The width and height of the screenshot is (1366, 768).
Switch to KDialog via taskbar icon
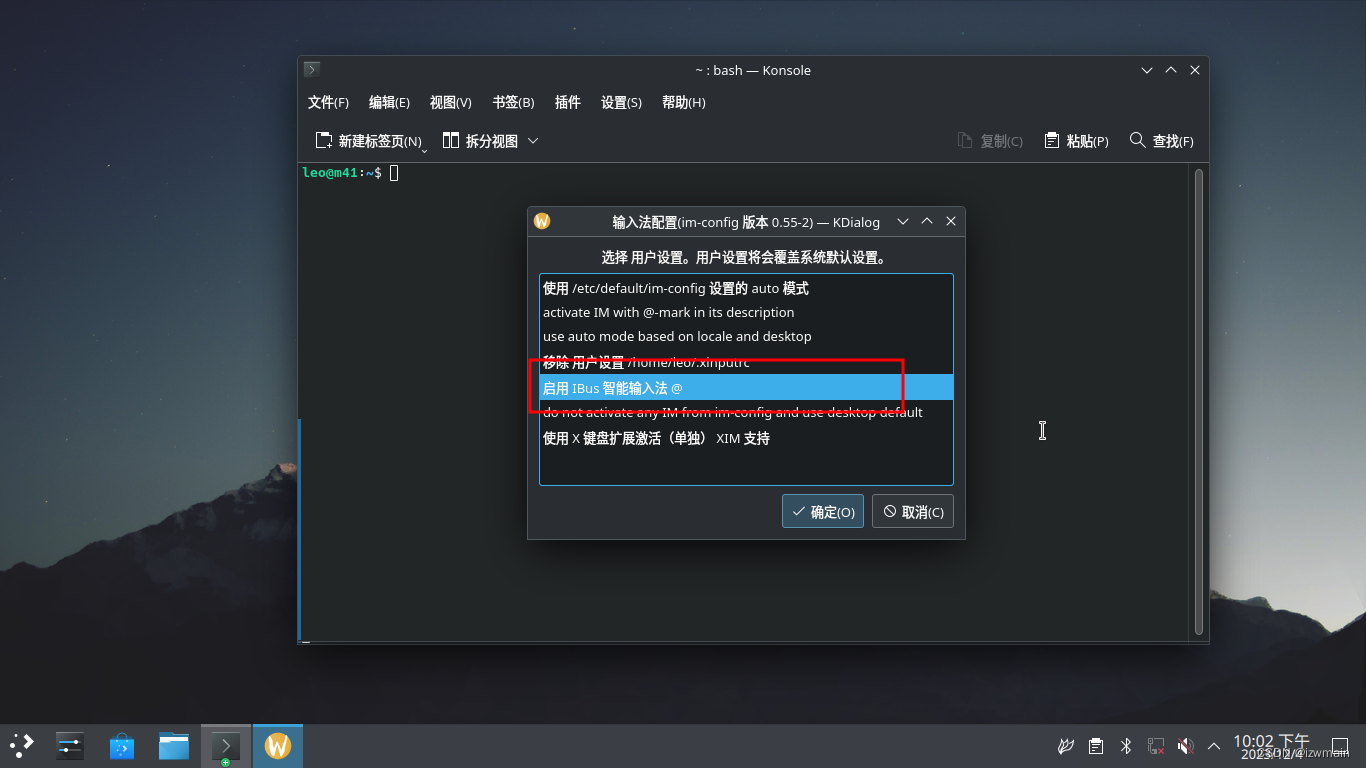(x=278, y=745)
